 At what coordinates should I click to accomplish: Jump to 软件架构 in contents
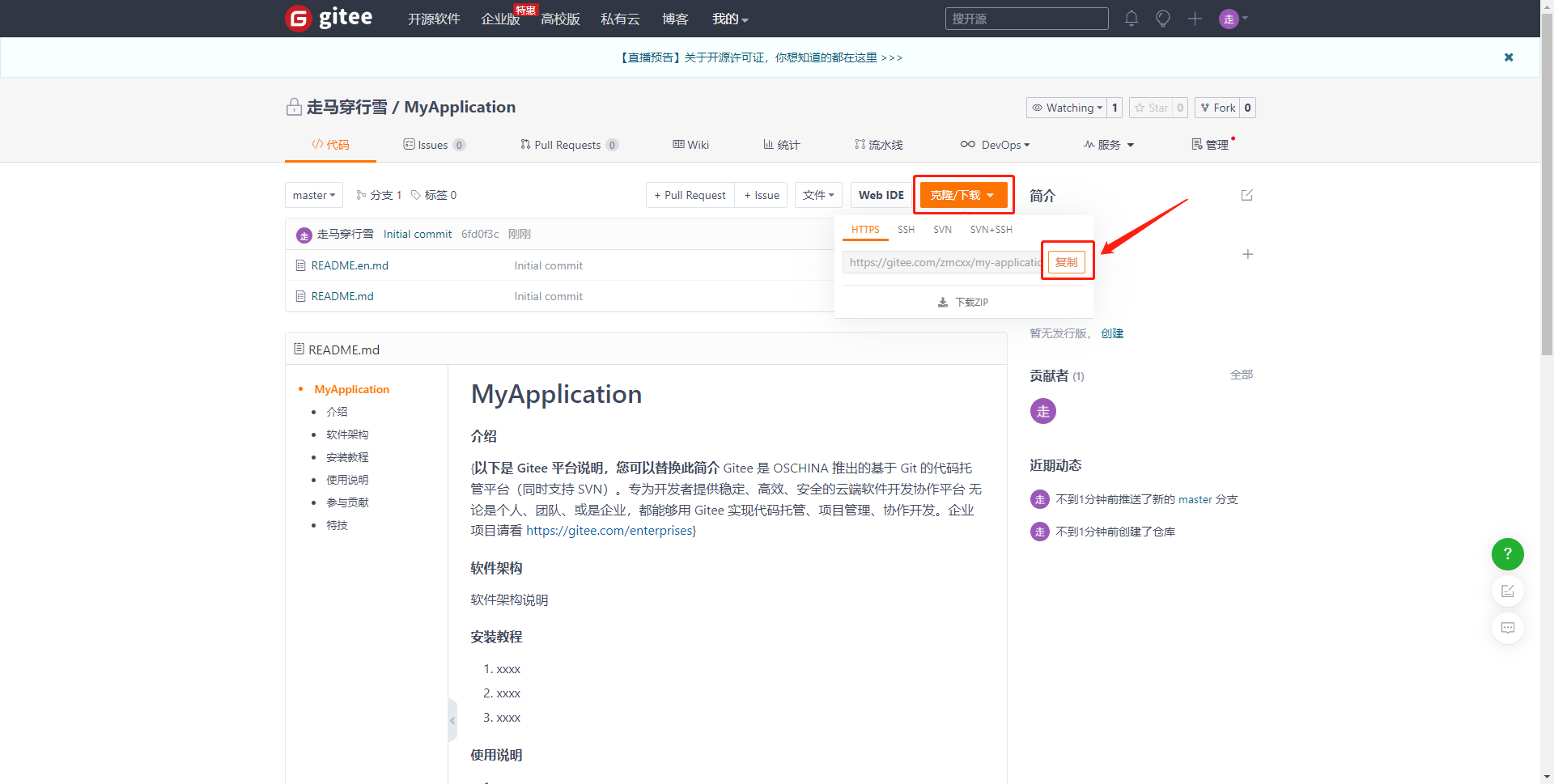tap(347, 434)
